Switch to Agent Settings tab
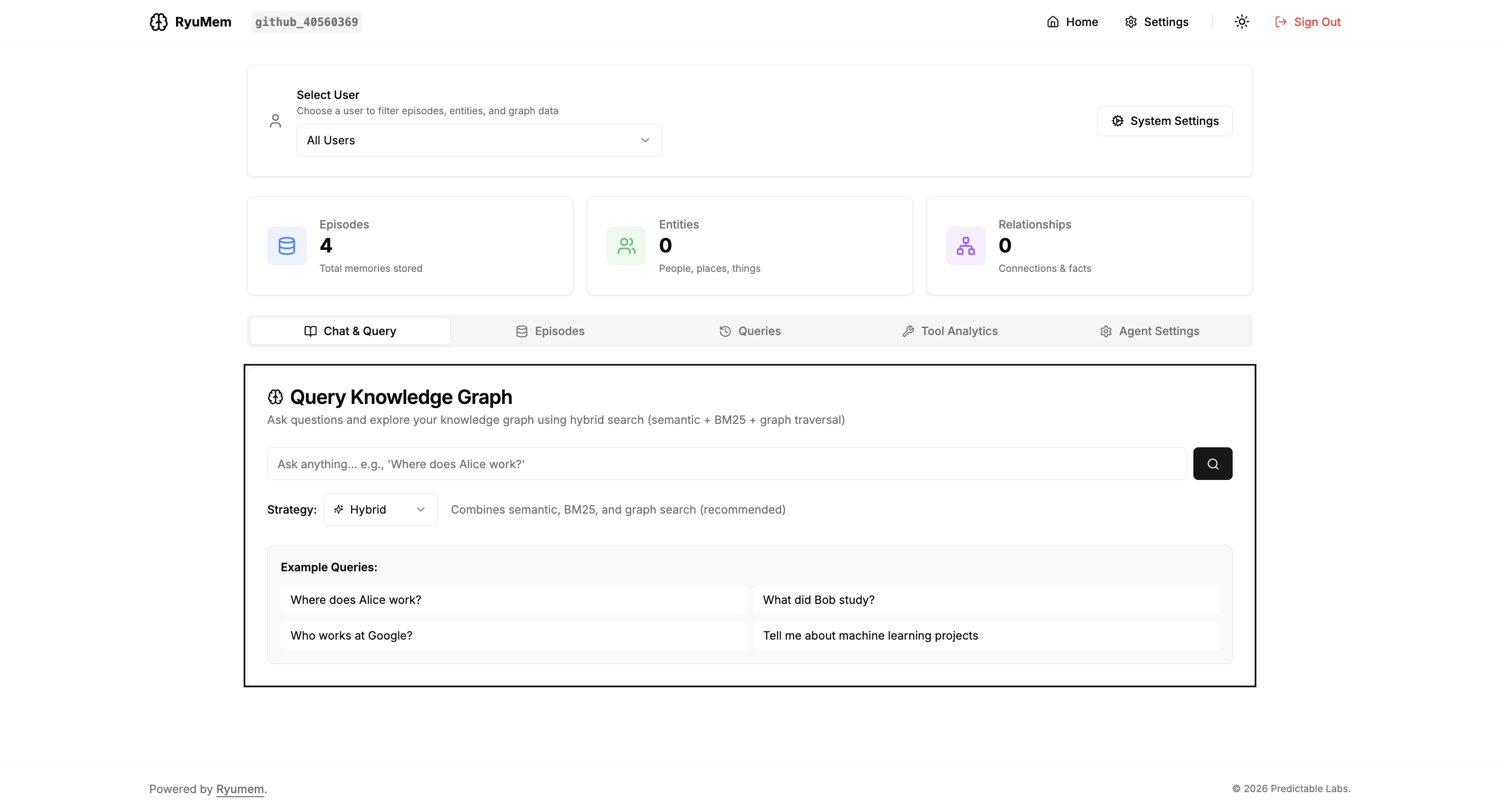1500x812 pixels. pos(1149,331)
